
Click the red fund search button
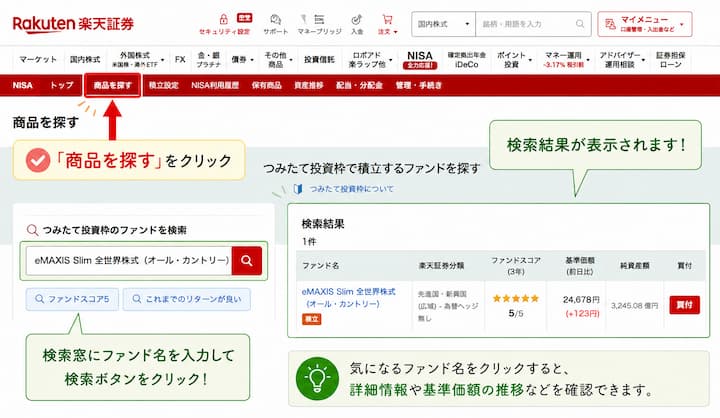pyautogui.click(x=247, y=261)
